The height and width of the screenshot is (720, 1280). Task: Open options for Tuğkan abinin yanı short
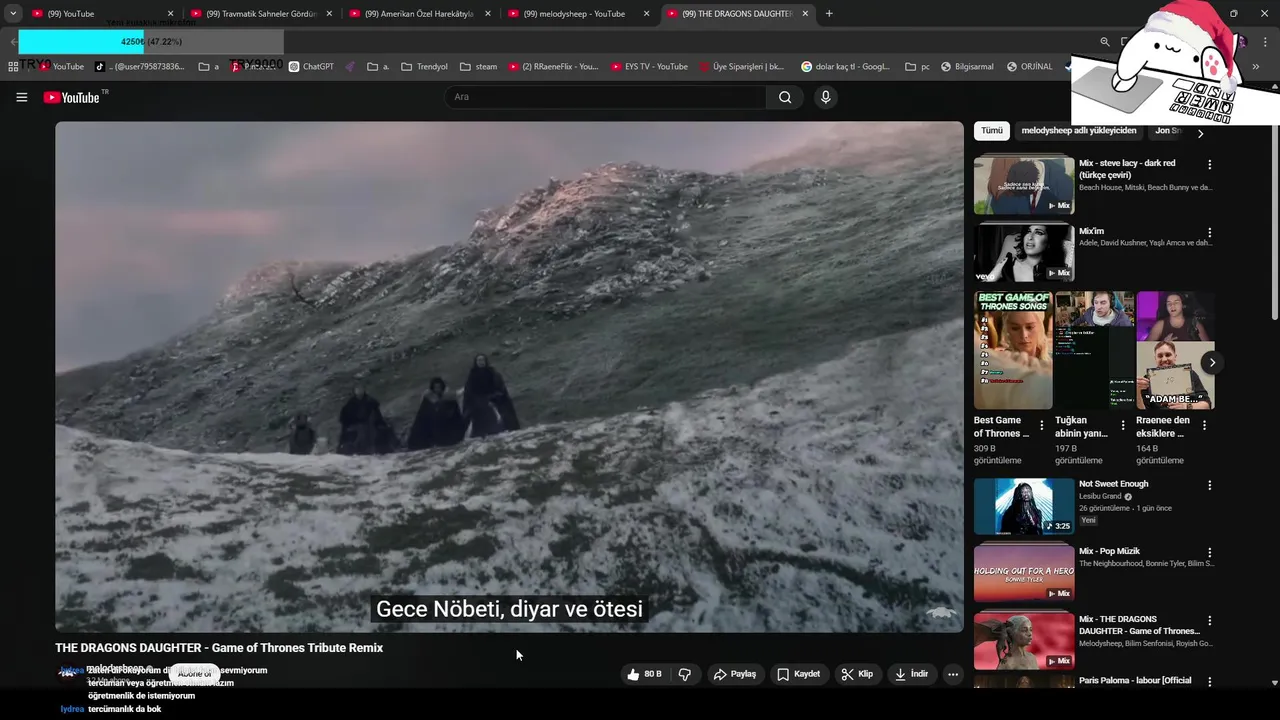(x=1122, y=425)
